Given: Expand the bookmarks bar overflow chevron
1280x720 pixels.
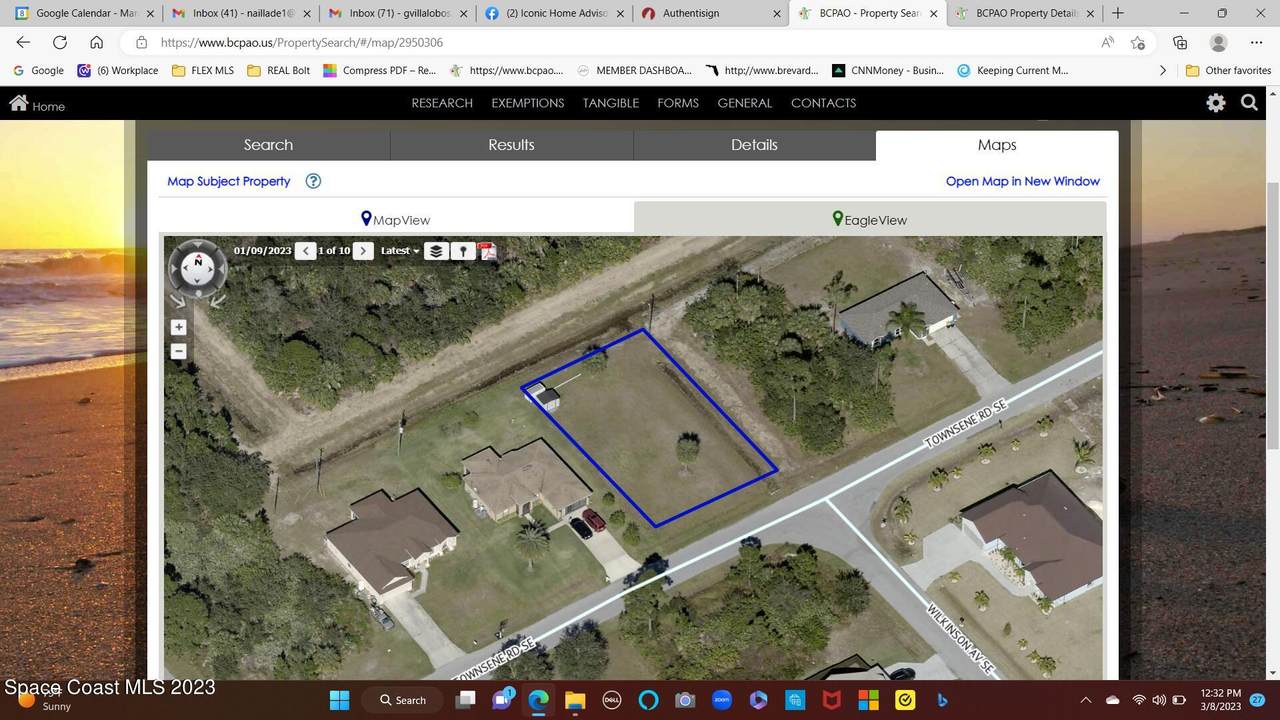Looking at the screenshot, I should pos(1162,71).
